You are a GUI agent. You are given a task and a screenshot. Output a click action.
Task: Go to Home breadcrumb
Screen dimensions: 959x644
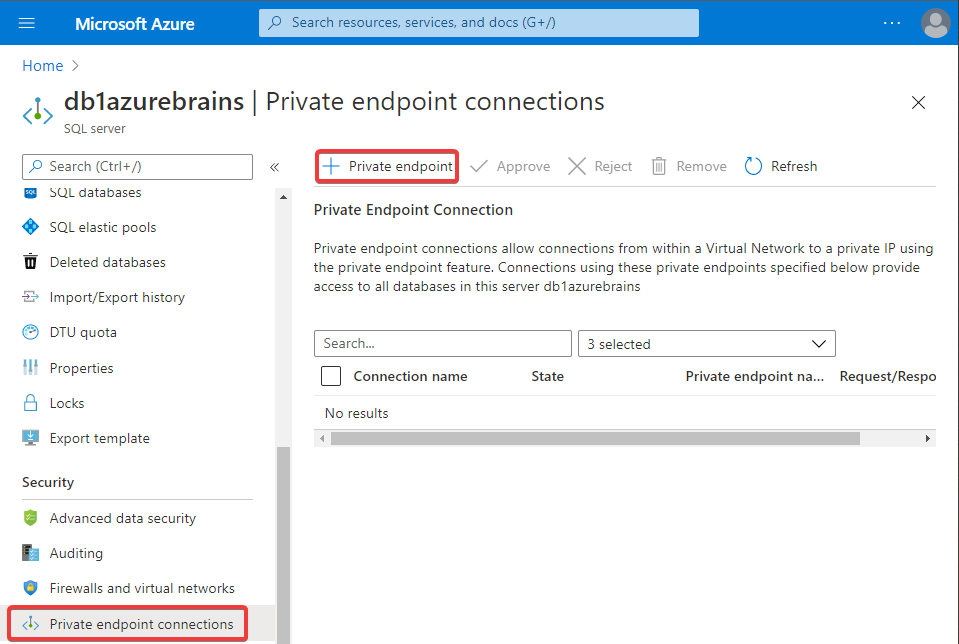43,65
